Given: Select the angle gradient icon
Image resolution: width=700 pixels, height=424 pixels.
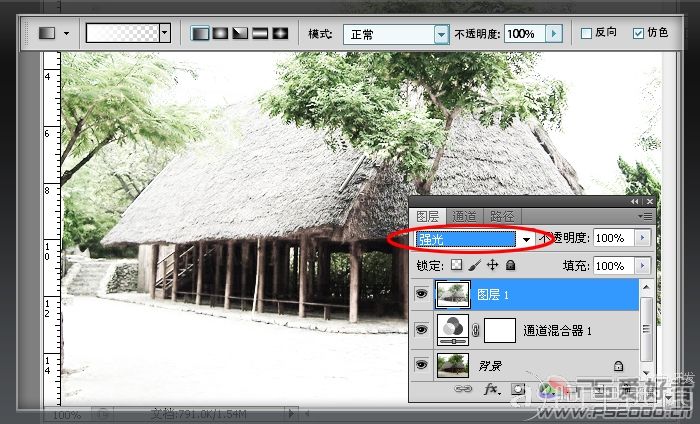Looking at the screenshot, I should (x=240, y=33).
